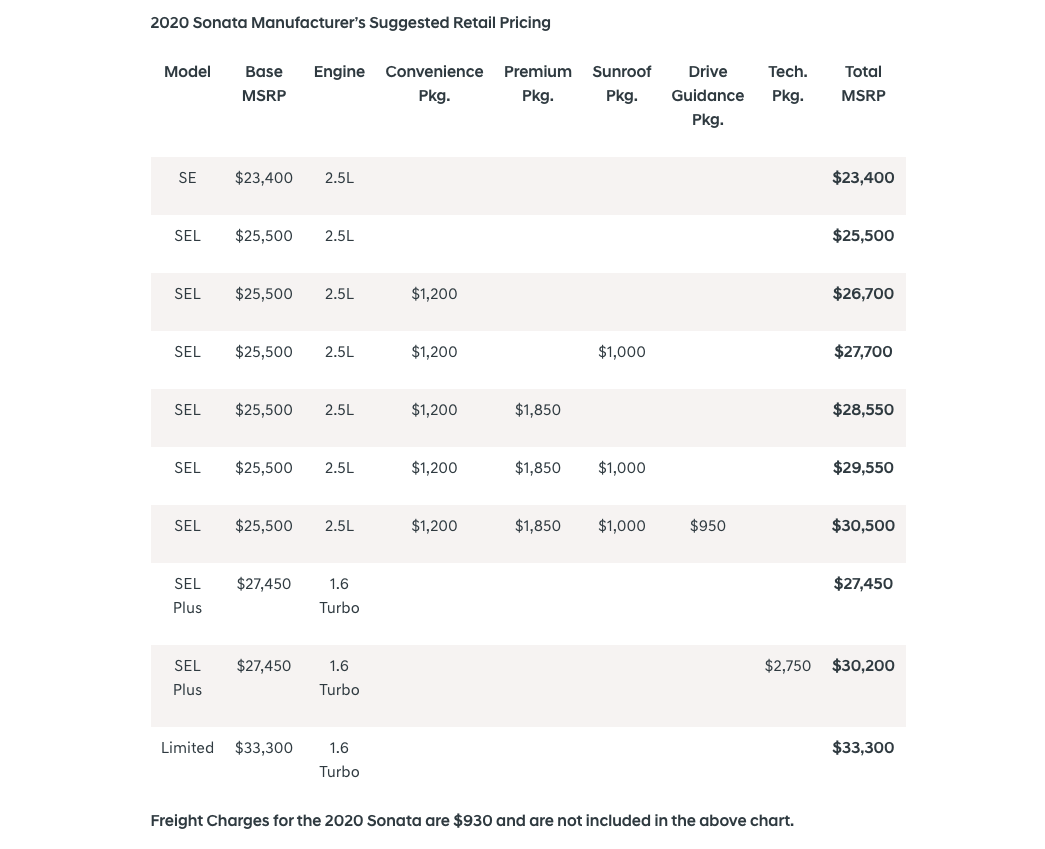Select the Base MSRP column header

(x=264, y=84)
